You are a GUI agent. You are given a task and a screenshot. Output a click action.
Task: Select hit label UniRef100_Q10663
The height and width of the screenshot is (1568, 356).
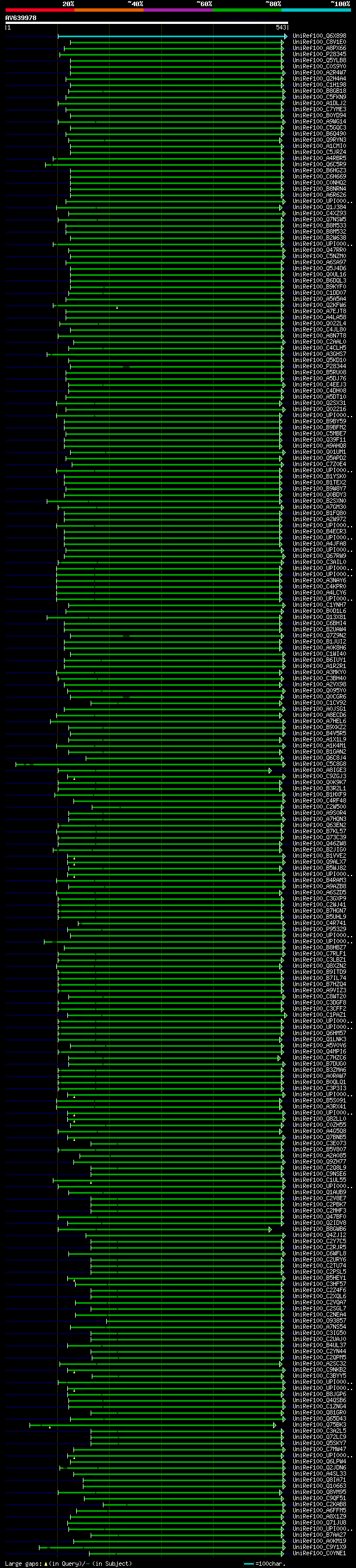click(x=319, y=1486)
